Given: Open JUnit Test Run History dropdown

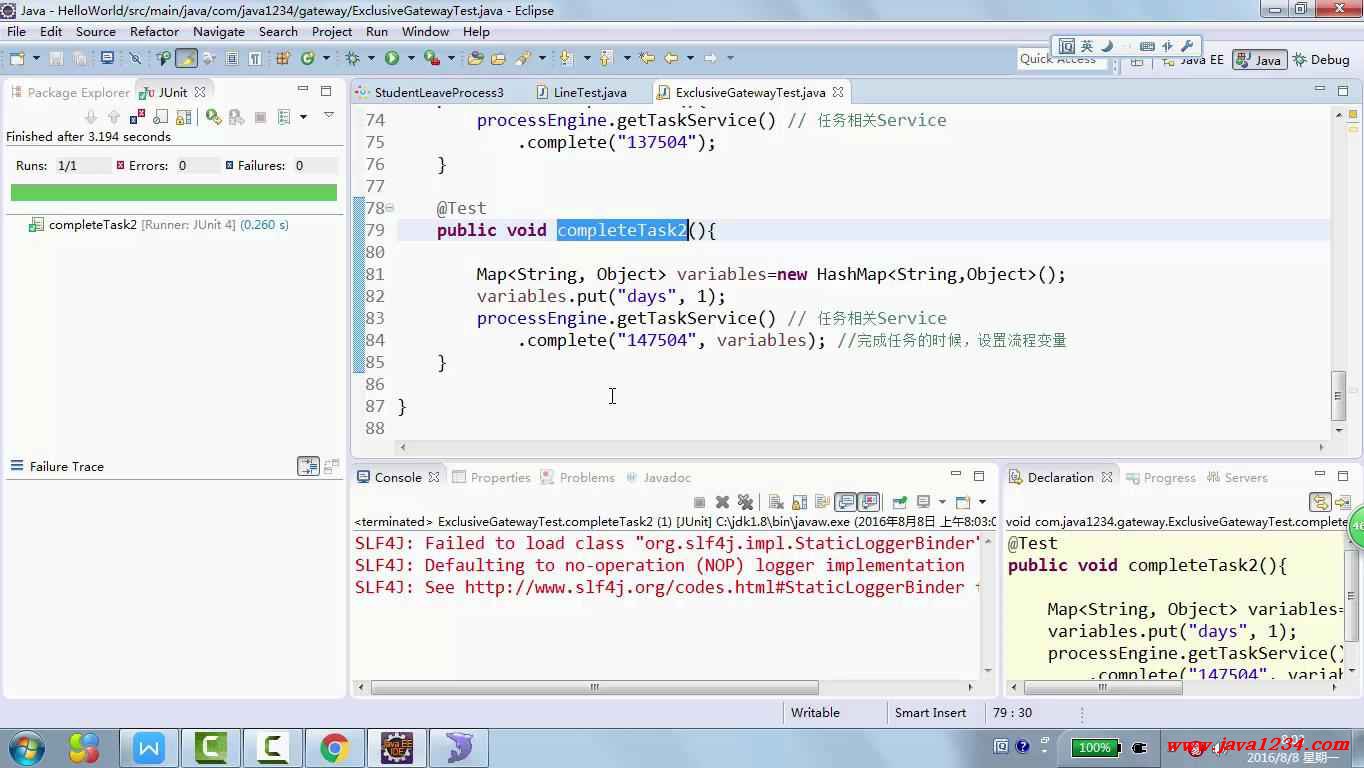Looking at the screenshot, I should [x=303, y=117].
